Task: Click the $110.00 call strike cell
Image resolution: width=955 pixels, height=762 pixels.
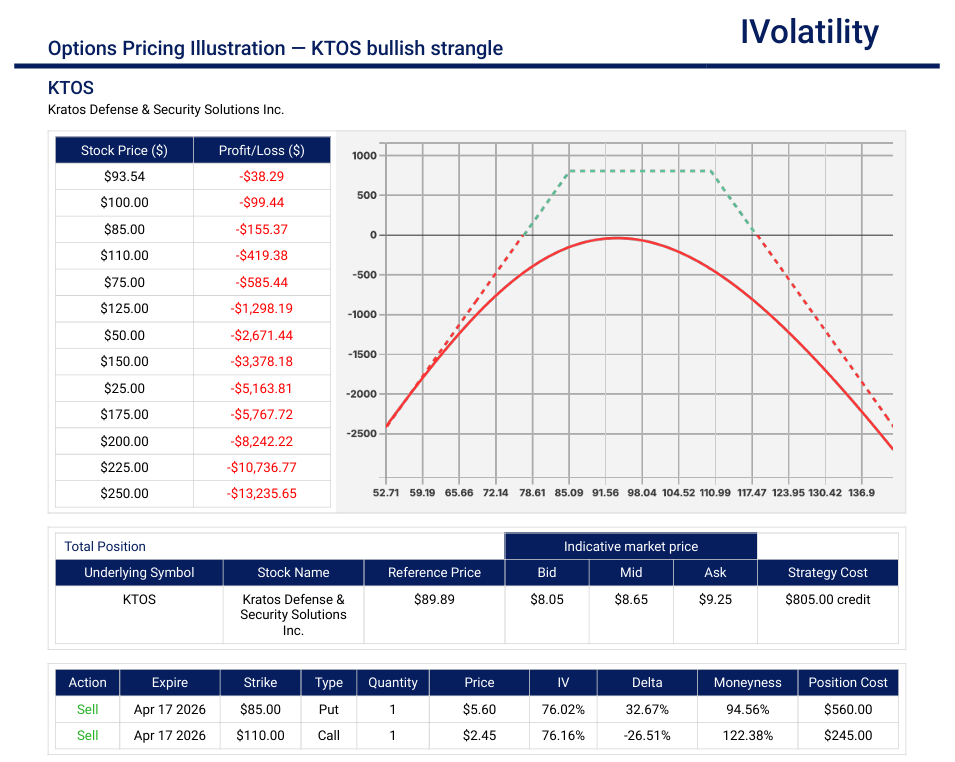Action: [260, 735]
